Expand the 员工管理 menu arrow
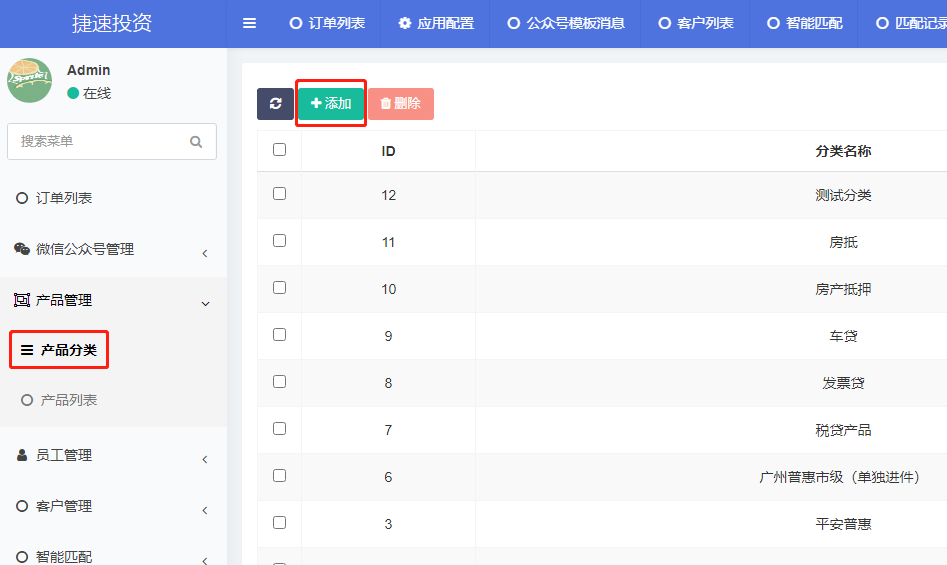This screenshot has height=565, width=947. pos(205,459)
